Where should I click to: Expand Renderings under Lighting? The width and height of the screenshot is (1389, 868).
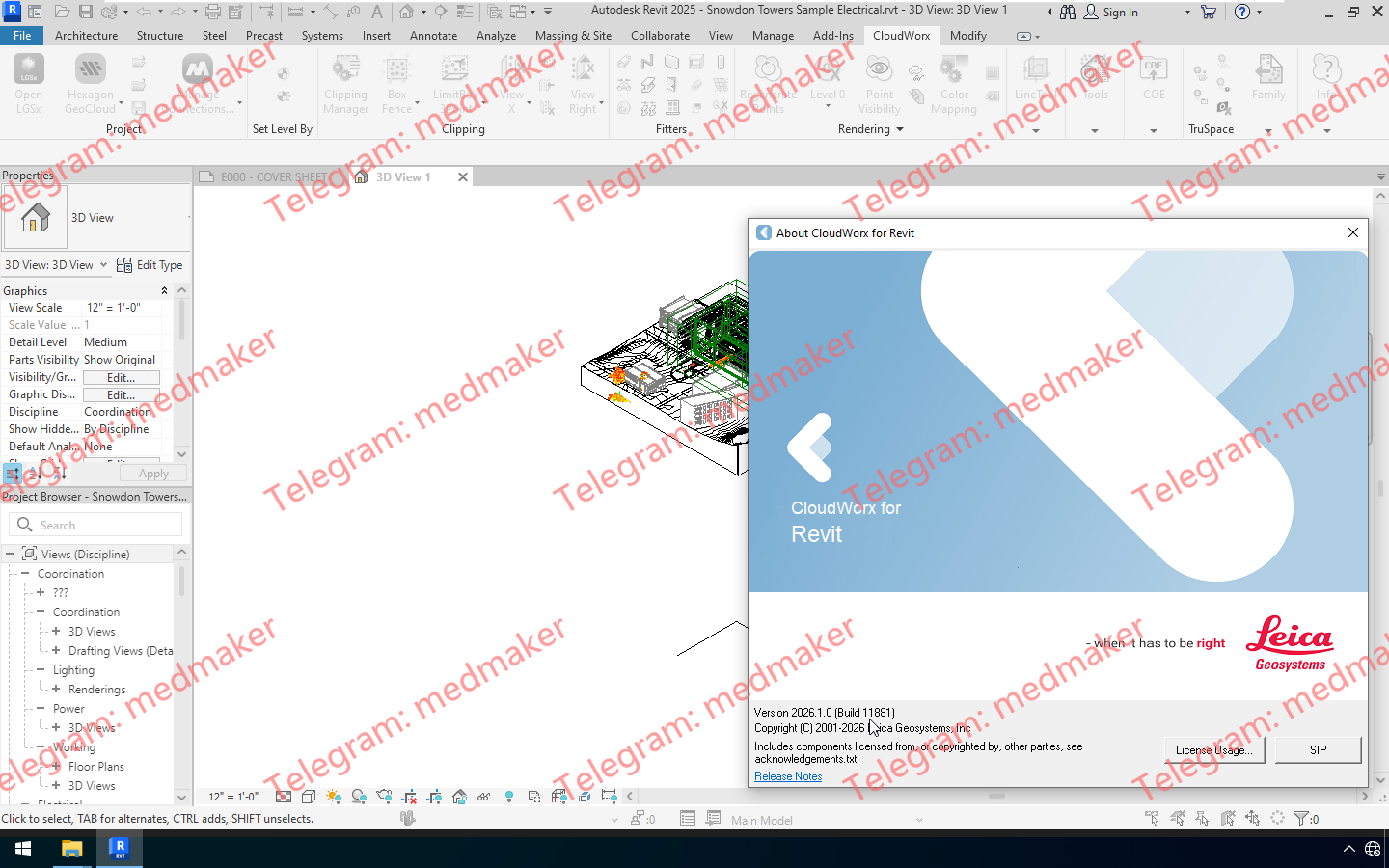point(56,689)
